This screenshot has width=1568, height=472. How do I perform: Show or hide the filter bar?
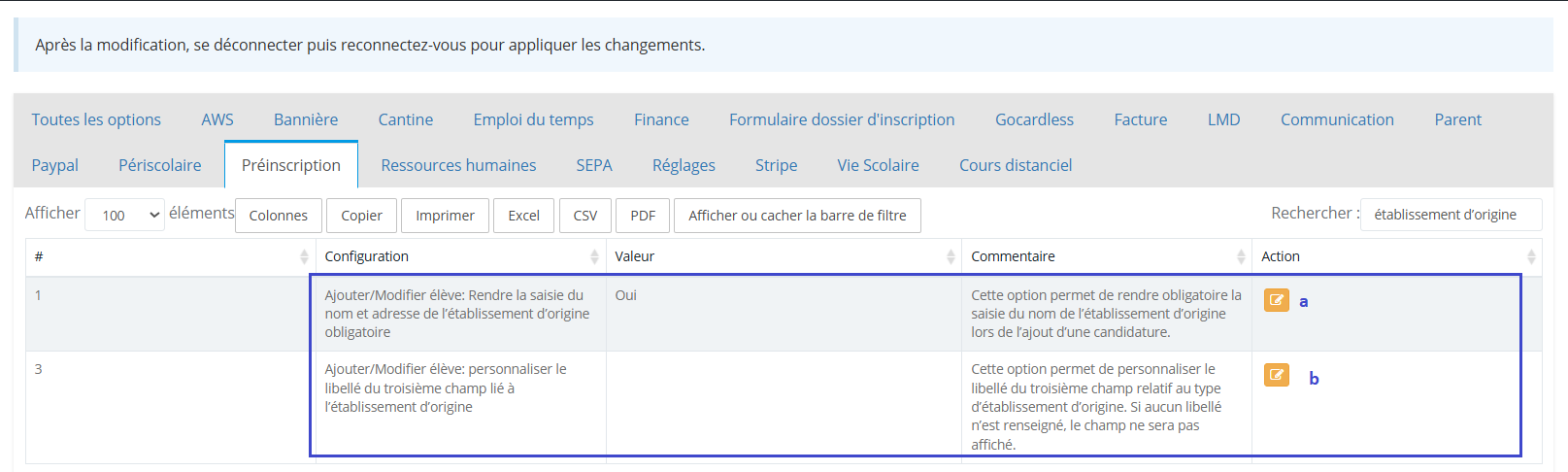tap(797, 216)
